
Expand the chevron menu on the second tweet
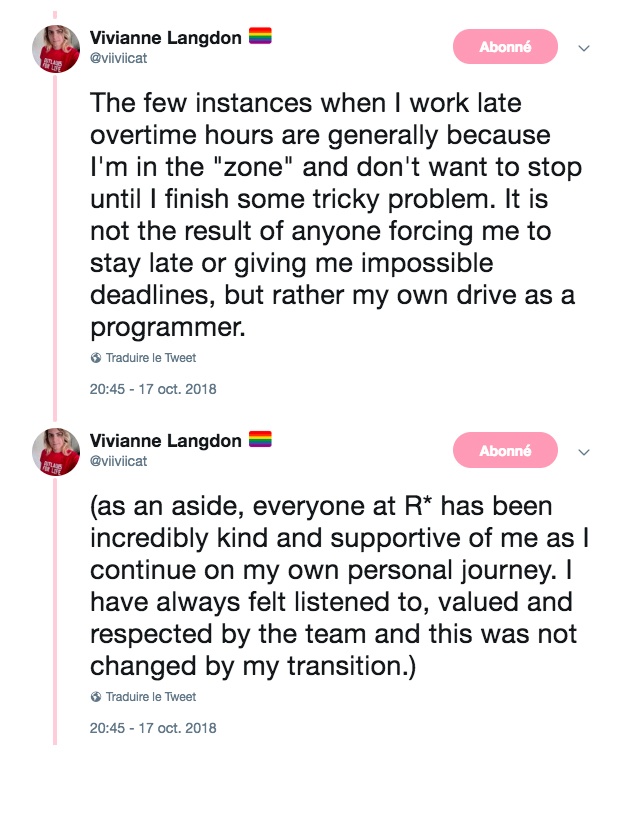point(585,452)
